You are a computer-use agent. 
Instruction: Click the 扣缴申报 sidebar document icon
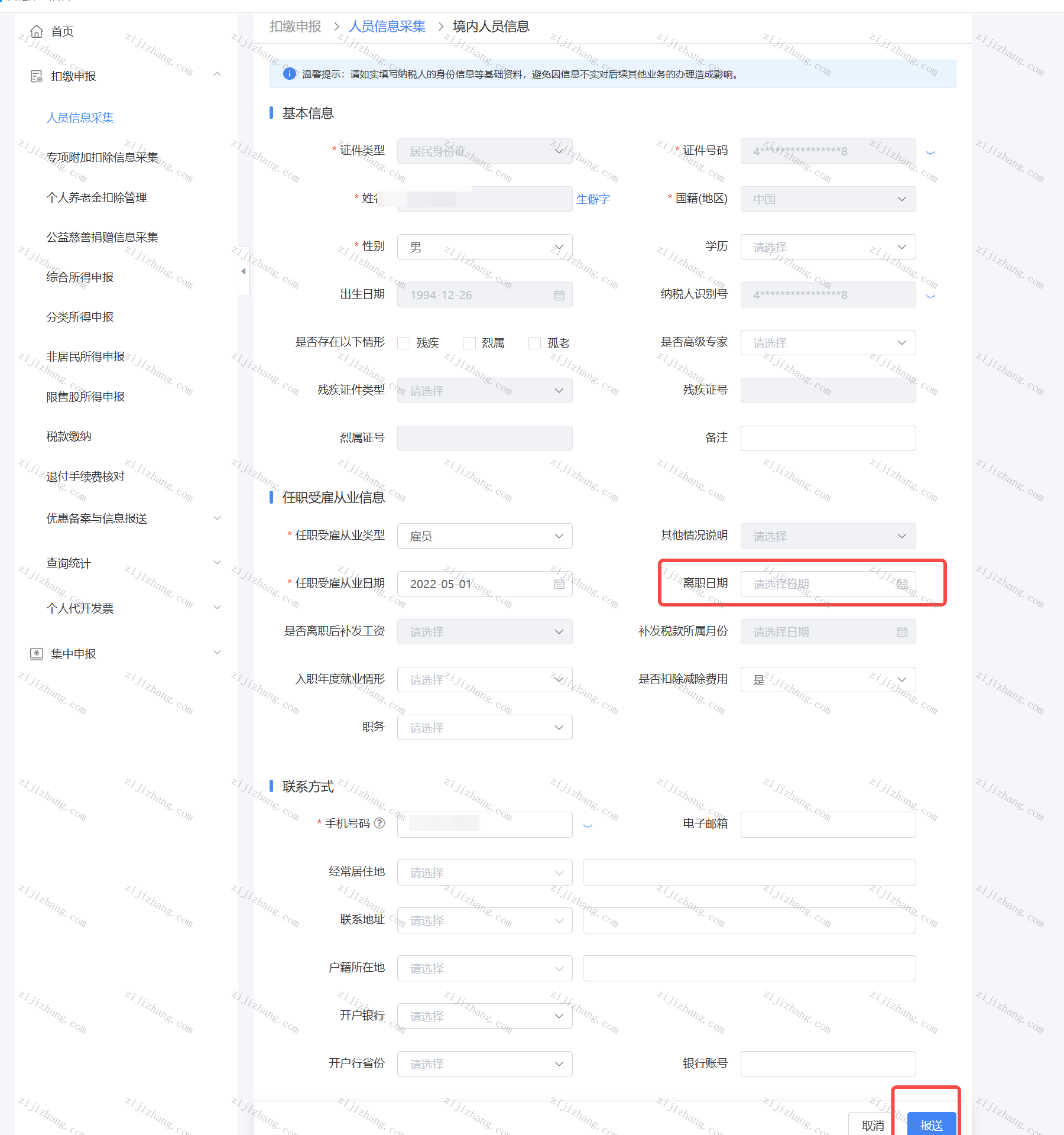[x=37, y=76]
